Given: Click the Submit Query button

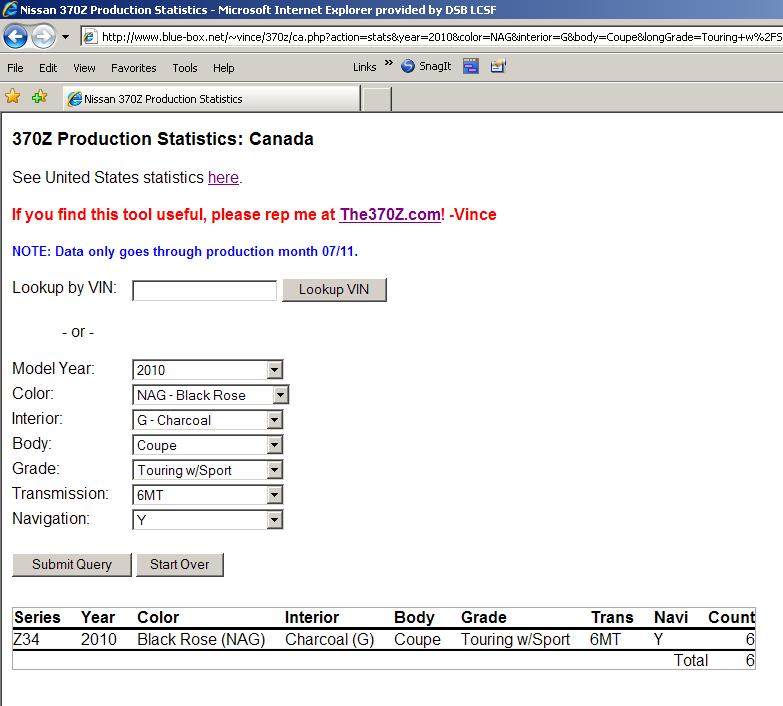Looking at the screenshot, I should click(x=72, y=565).
